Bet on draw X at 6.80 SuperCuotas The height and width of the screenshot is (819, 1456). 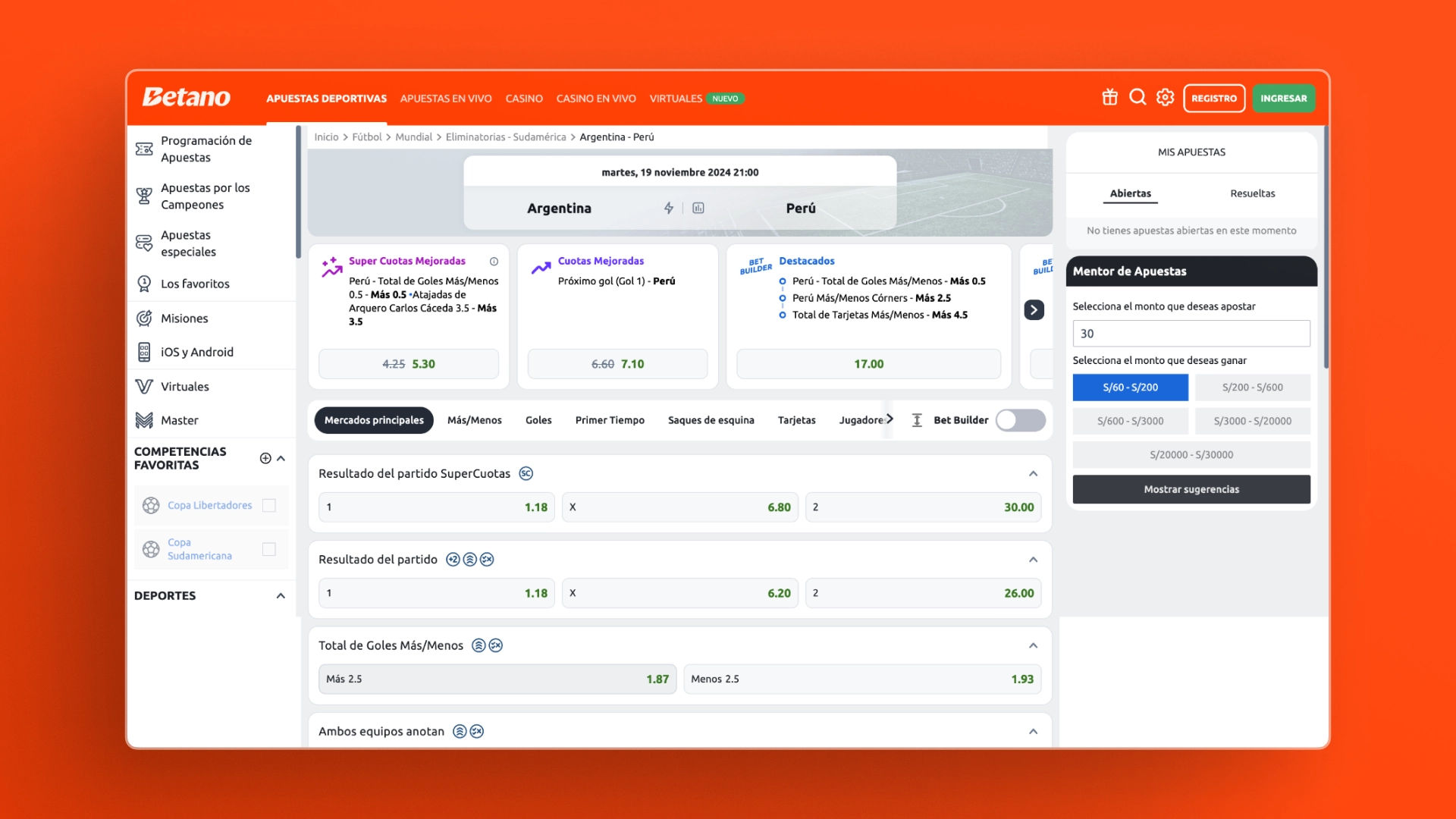point(680,507)
